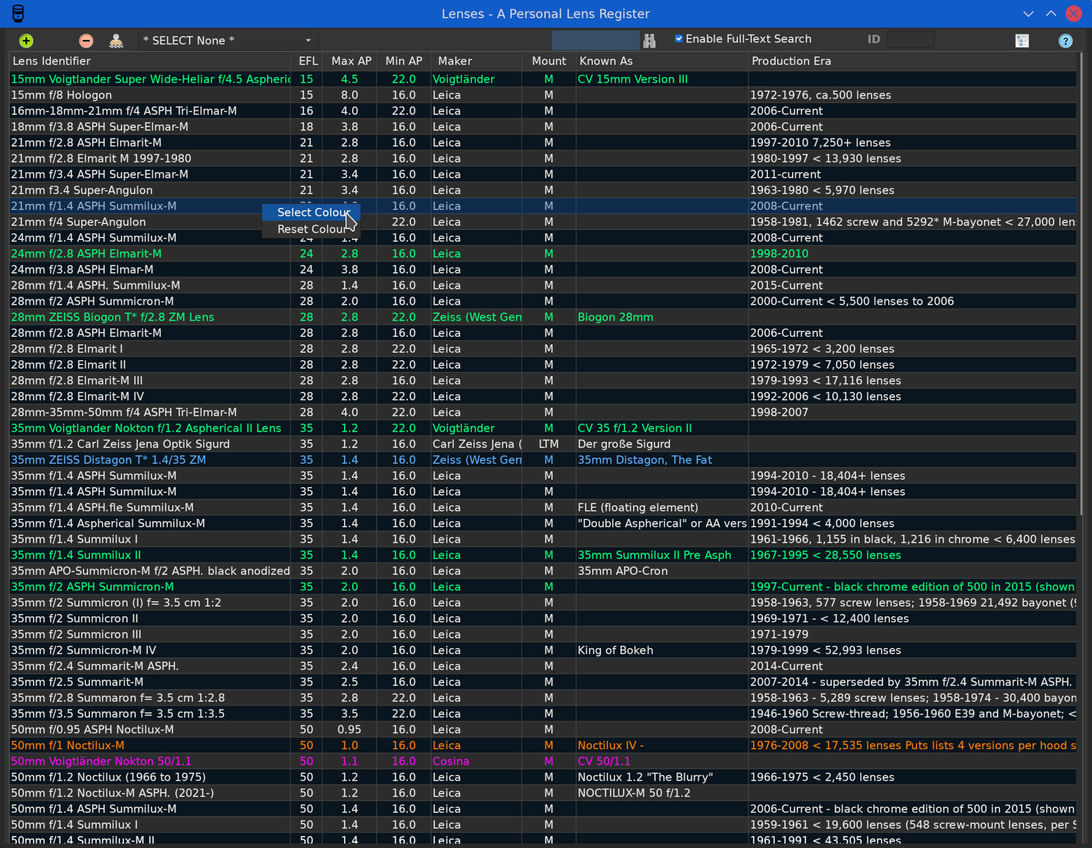Open the report icon near help
The width and height of the screenshot is (1092, 848).
1022,41
